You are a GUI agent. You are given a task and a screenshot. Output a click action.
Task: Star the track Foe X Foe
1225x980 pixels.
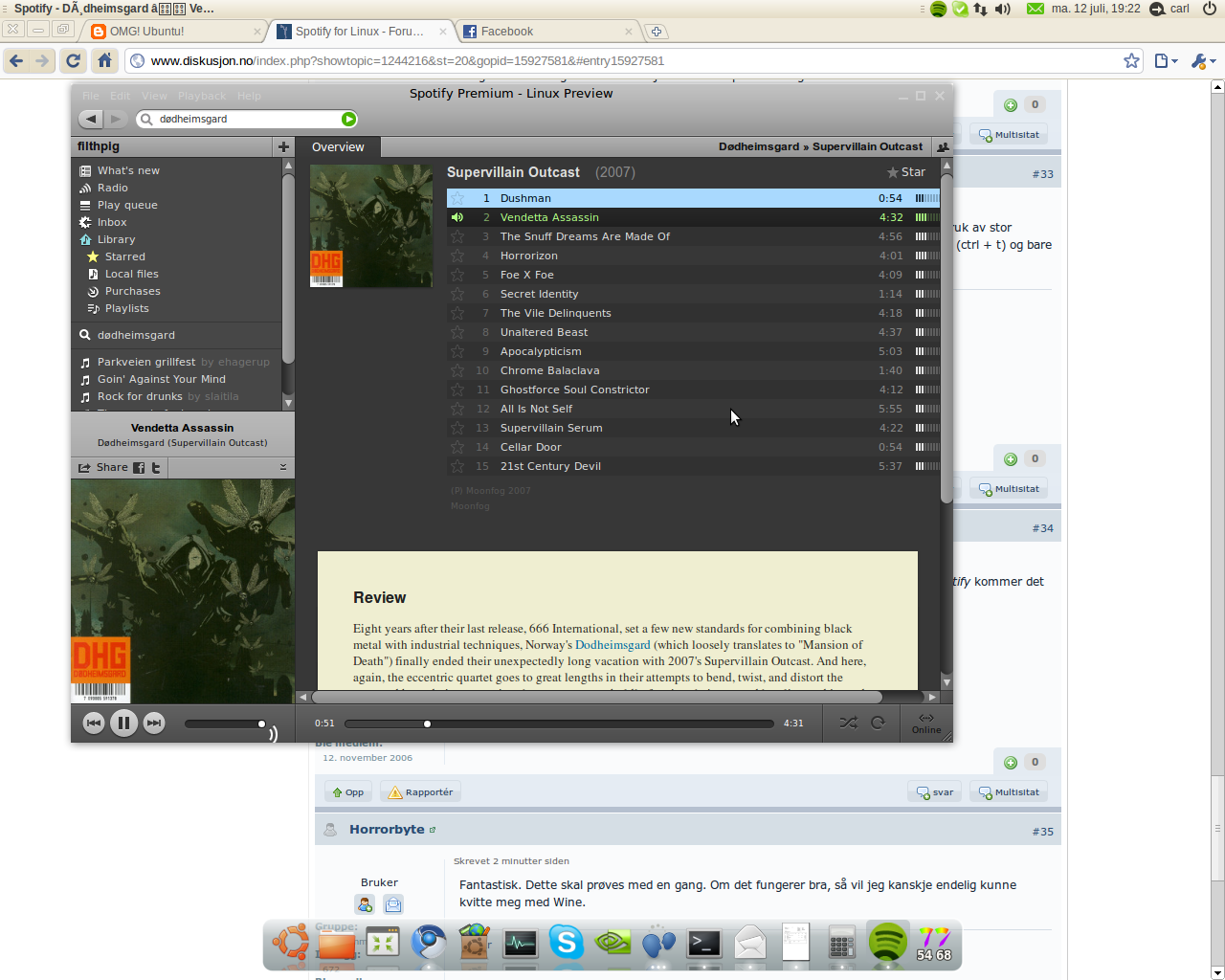click(x=457, y=275)
